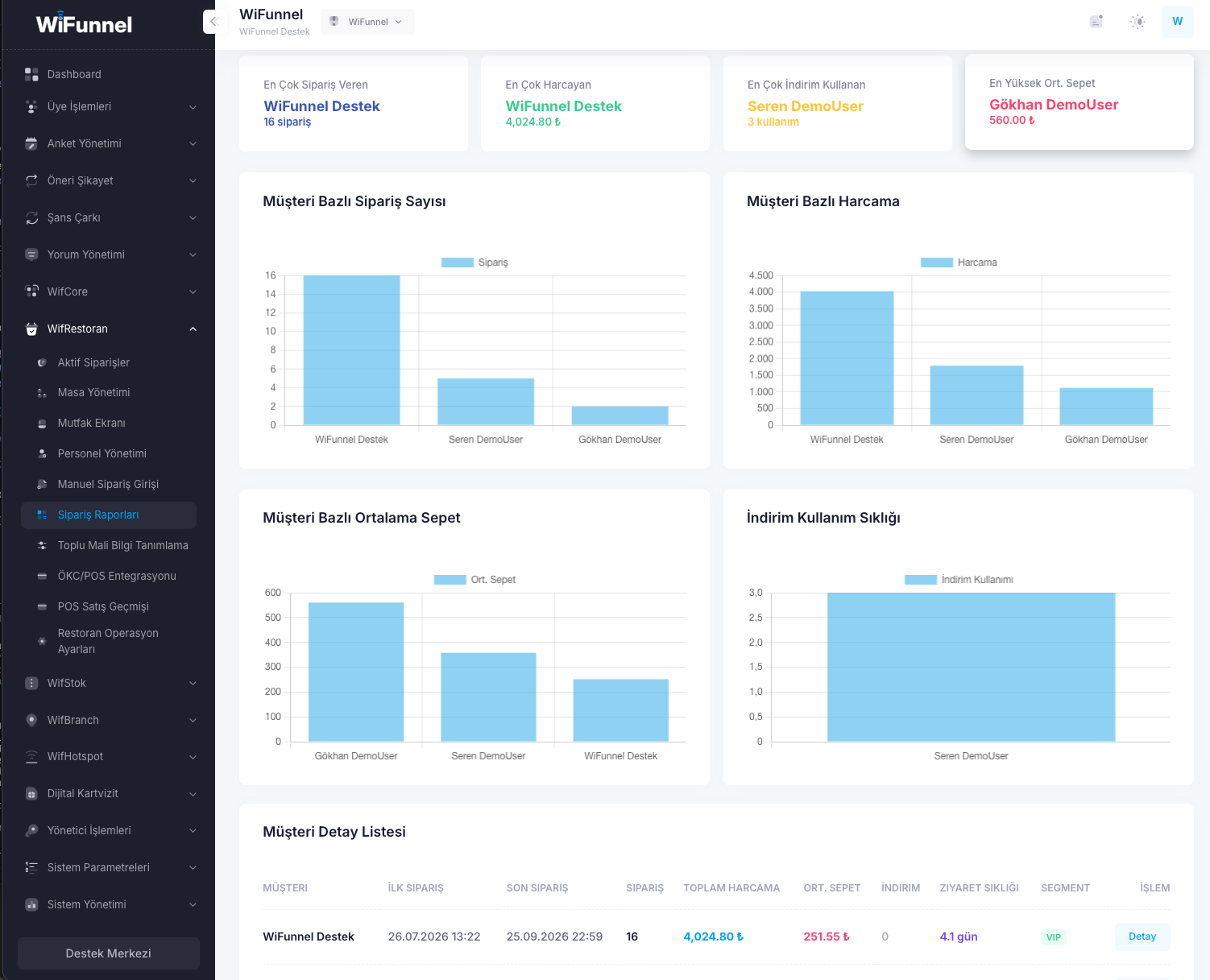Toggle the Harcama legend dataset
Image resolution: width=1210 pixels, height=980 pixels.
(959, 263)
